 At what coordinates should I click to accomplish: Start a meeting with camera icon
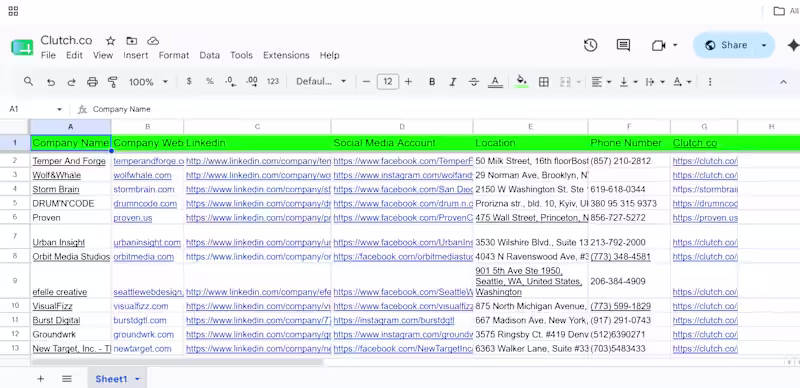[x=659, y=45]
